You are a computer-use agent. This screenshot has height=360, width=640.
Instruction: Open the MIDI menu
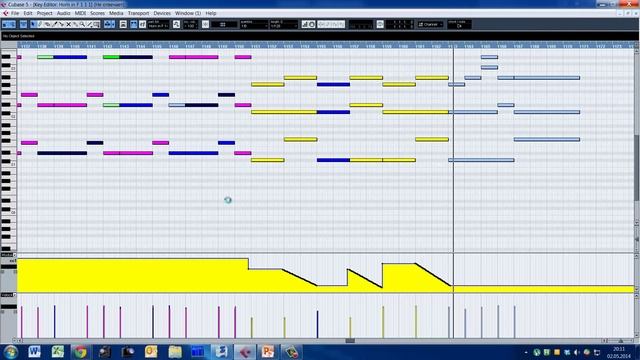point(80,13)
